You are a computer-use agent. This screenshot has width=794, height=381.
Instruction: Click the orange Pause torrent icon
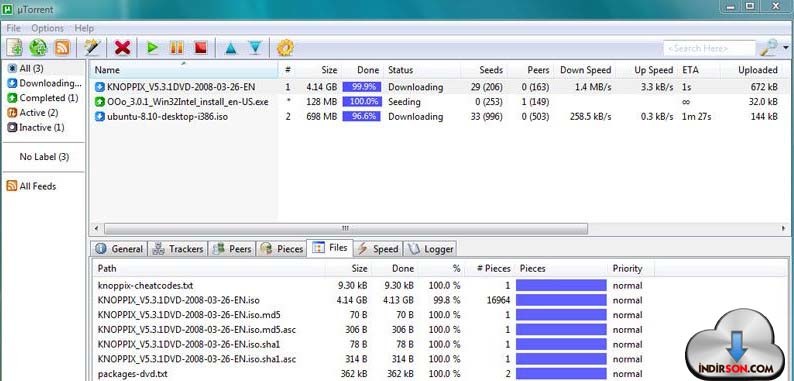tap(177, 48)
